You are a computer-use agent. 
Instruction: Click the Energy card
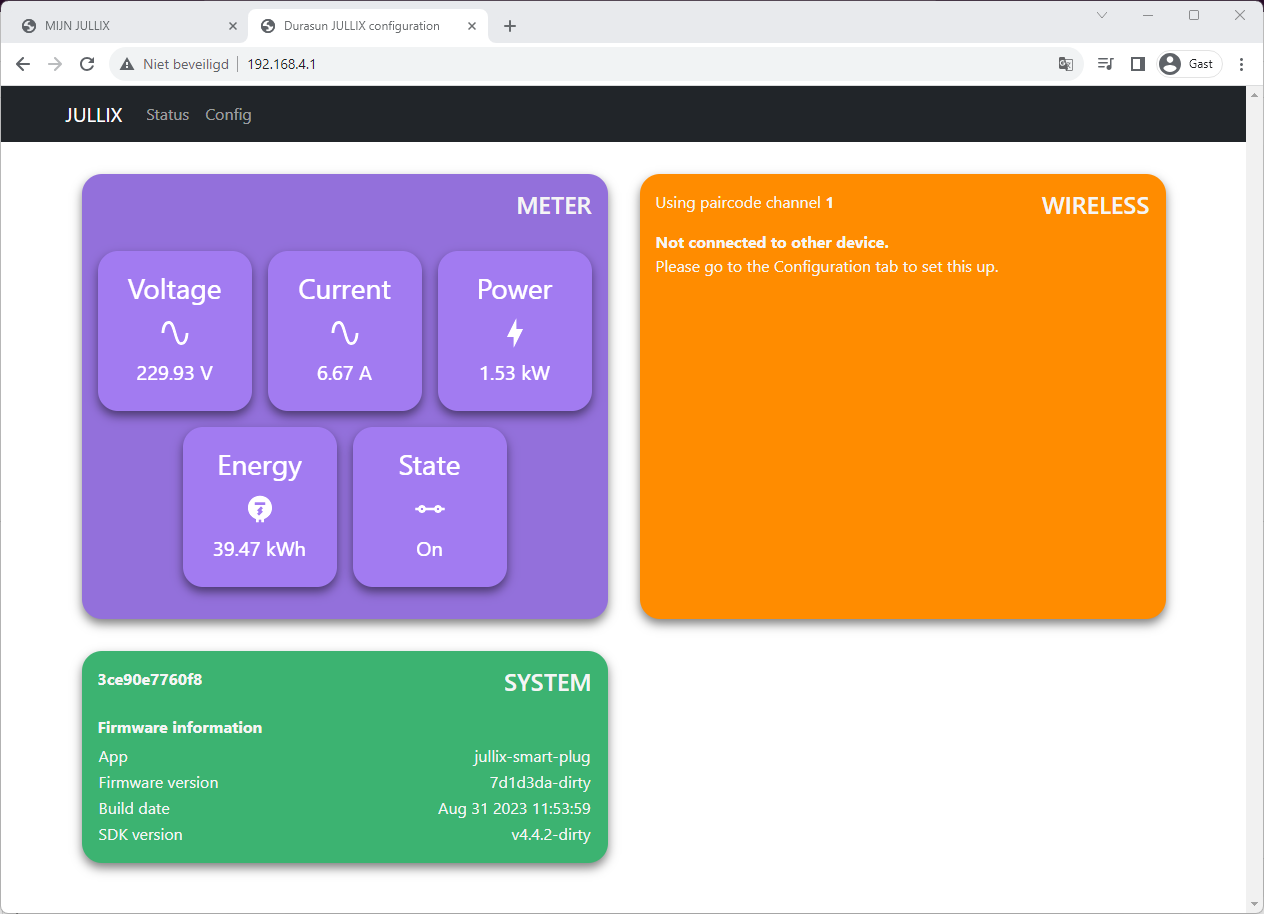(x=260, y=507)
